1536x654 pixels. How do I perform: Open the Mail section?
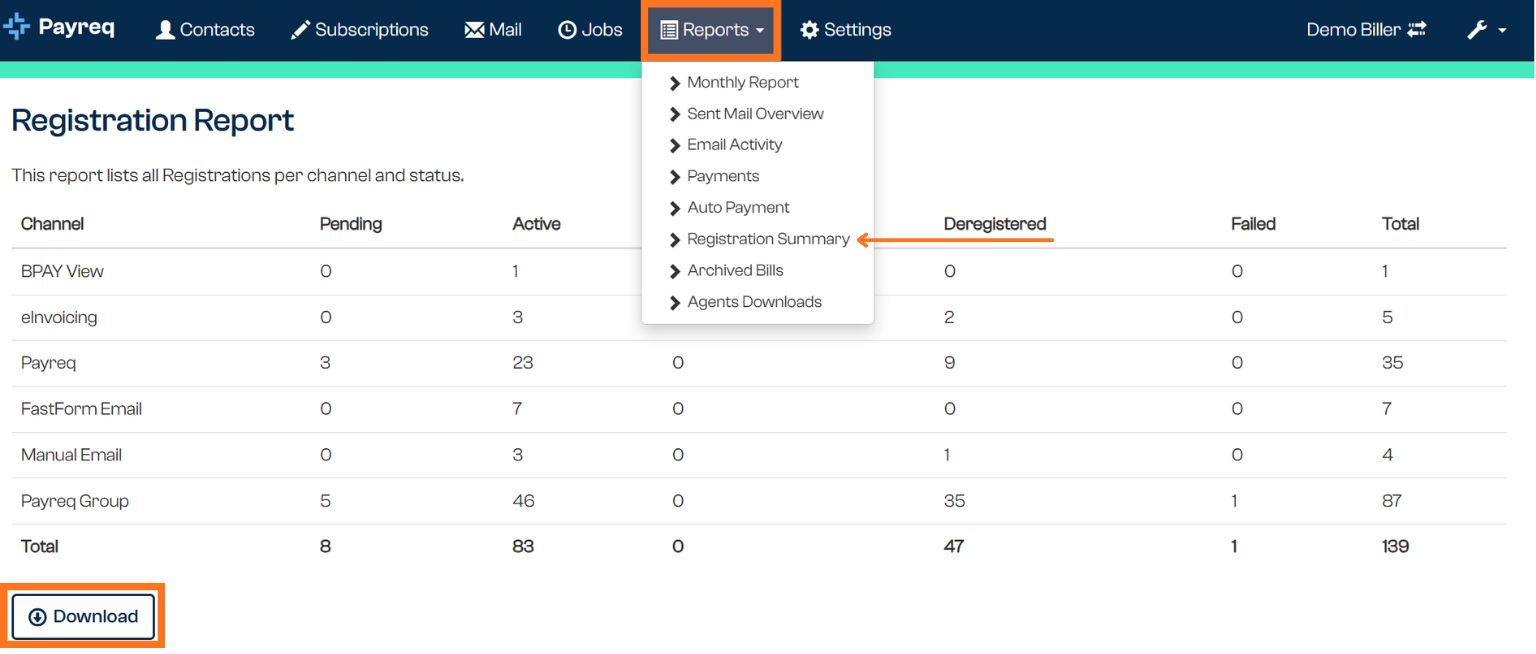(x=493, y=30)
